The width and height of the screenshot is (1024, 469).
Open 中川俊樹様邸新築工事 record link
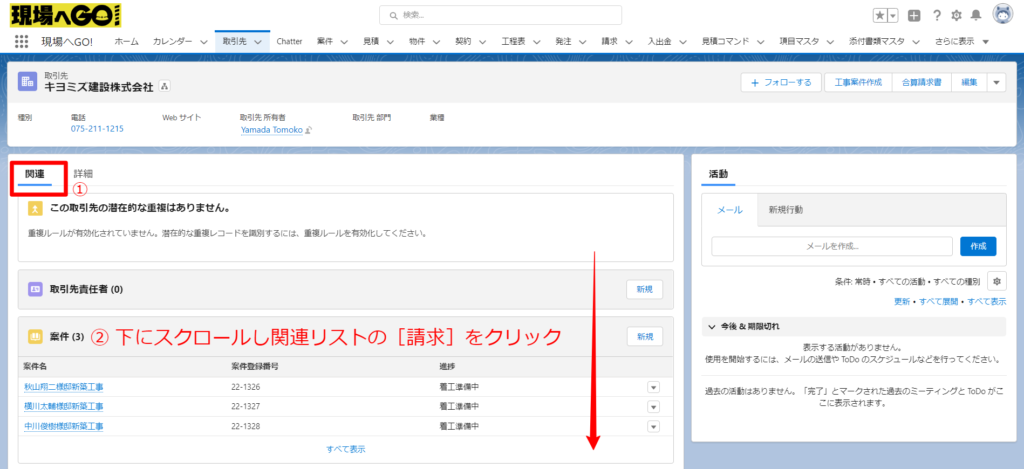[64, 426]
